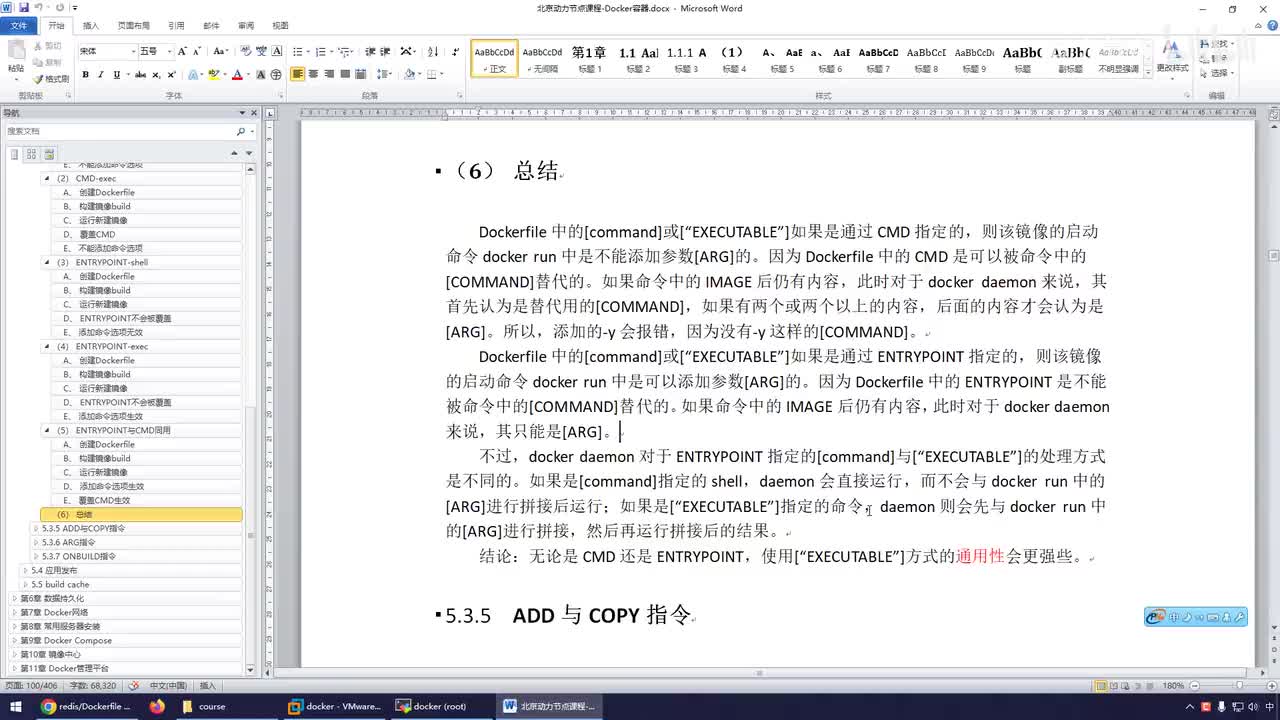The width and height of the screenshot is (1280, 720).
Task: Minimize the ribbon with caret toggle
Action: coord(1258,25)
